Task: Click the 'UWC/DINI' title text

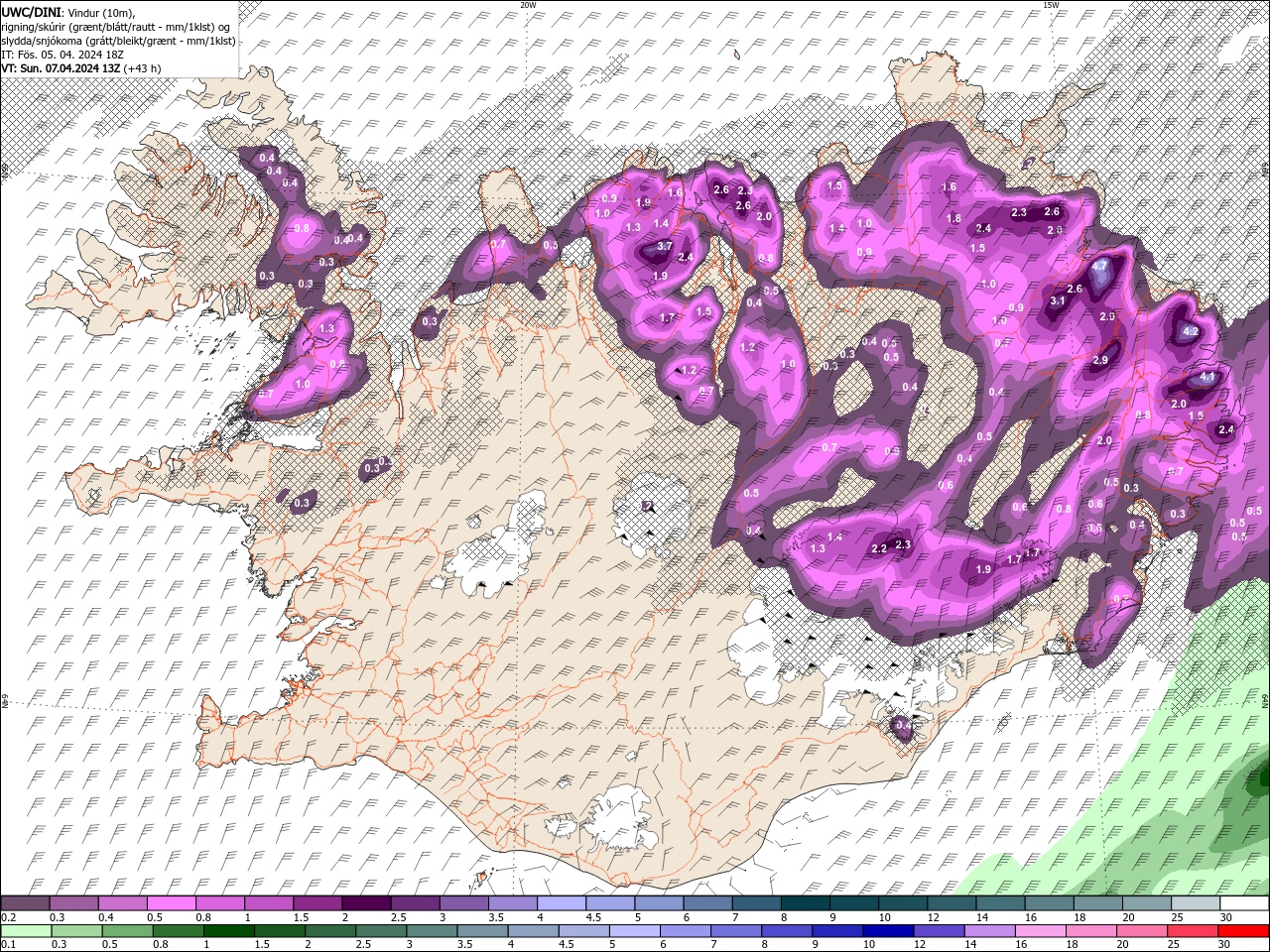Action: [x=33, y=11]
